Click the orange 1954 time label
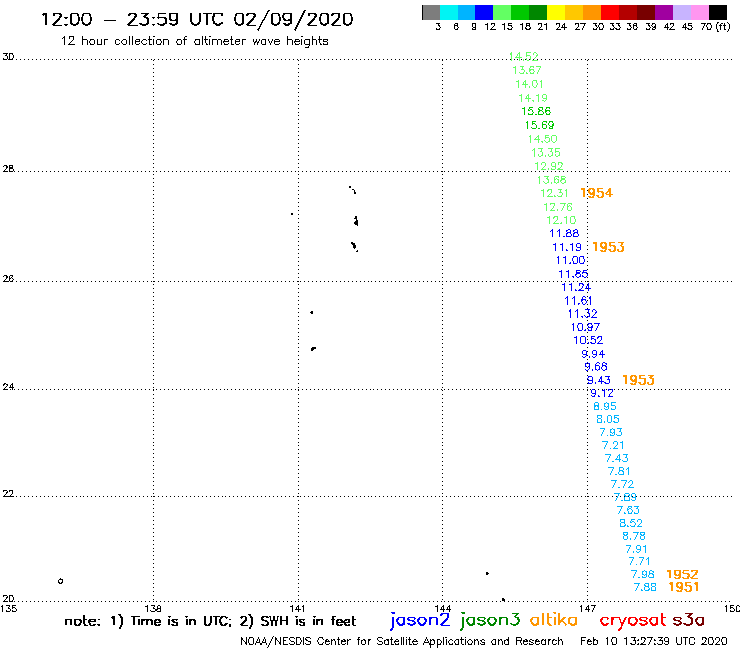This screenshot has height=650, width=740. tap(597, 193)
